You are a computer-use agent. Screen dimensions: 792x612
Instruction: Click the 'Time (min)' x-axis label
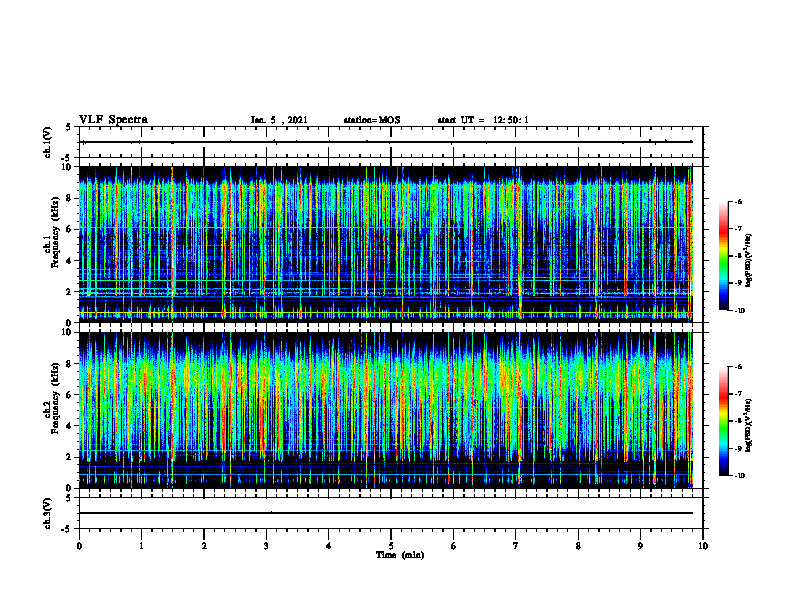400,555
